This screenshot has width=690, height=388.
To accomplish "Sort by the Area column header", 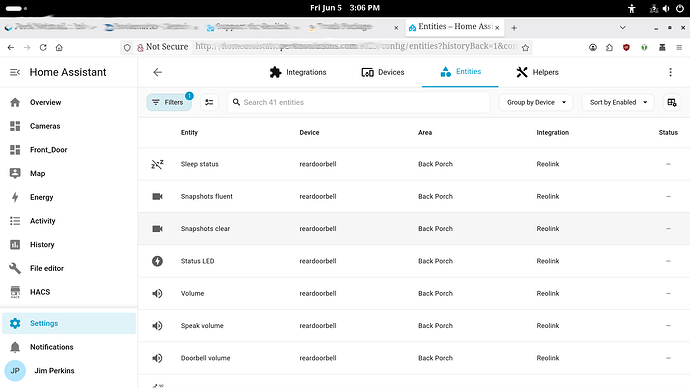I will pos(425,132).
